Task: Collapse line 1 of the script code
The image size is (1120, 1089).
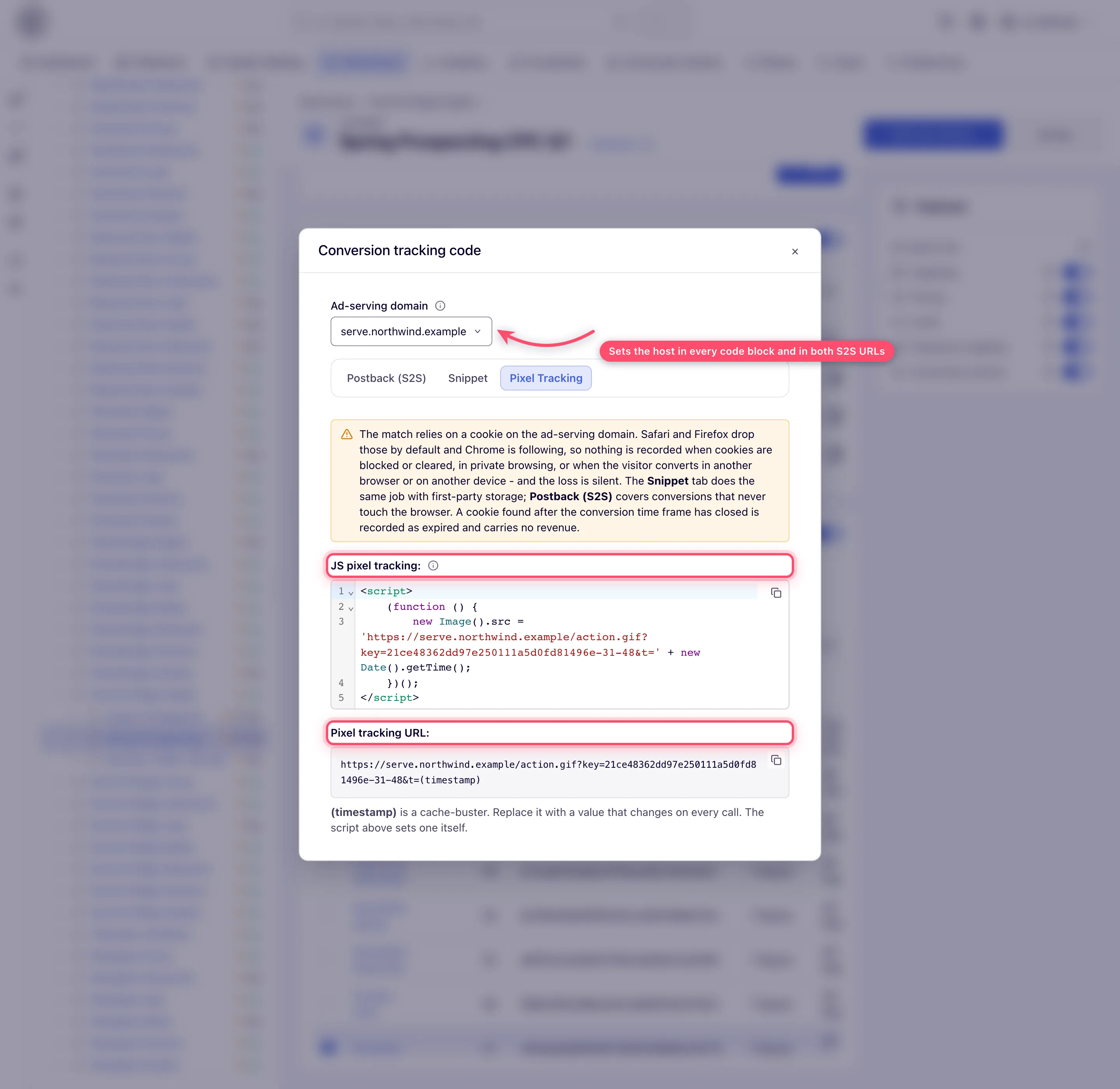Action: point(351,593)
